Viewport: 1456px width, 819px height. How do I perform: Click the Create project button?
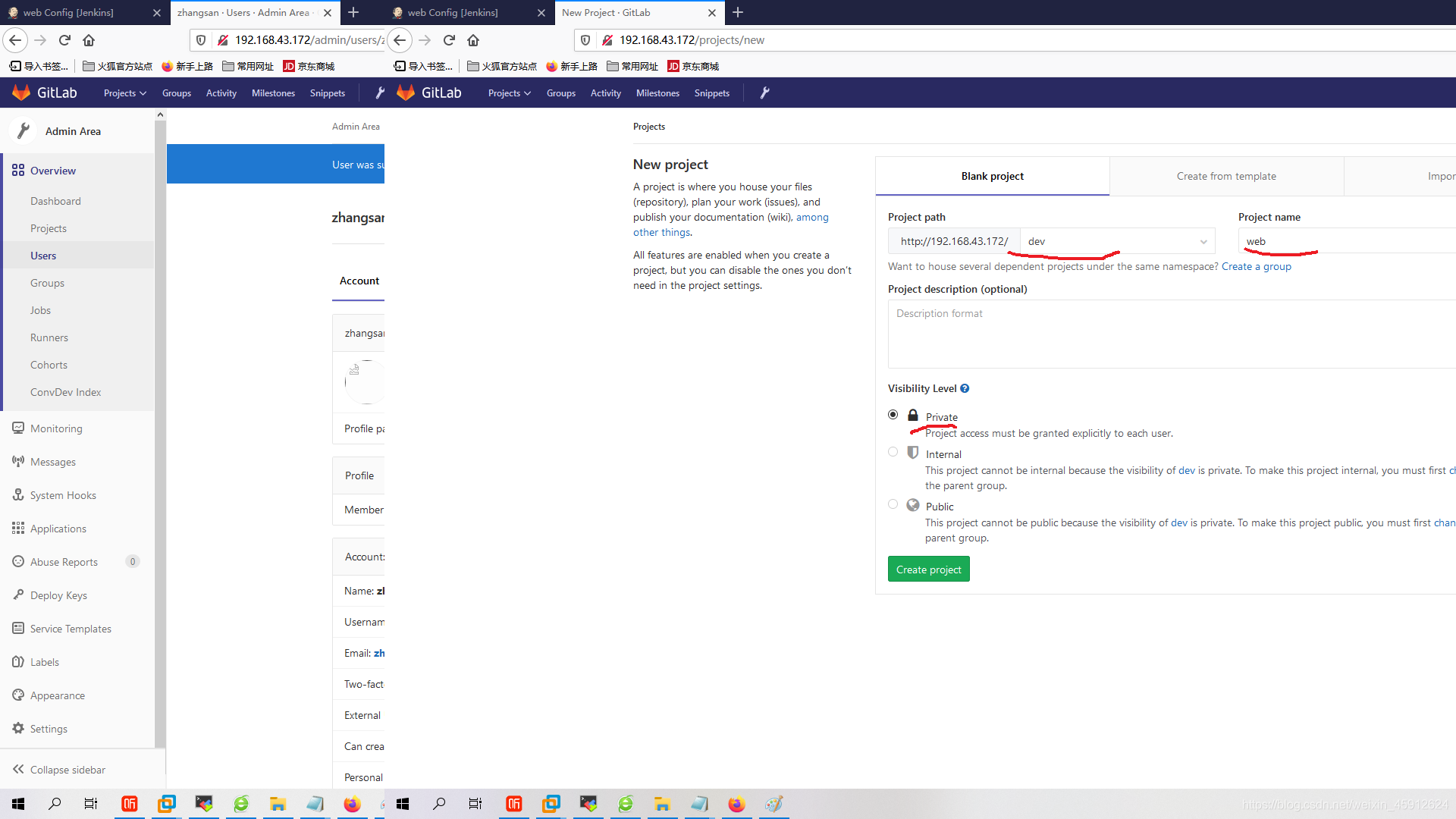tap(928, 569)
